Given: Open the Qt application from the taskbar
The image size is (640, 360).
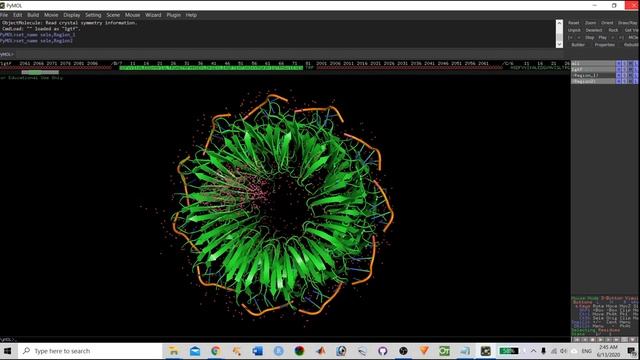Looking at the screenshot, I should 444,351.
